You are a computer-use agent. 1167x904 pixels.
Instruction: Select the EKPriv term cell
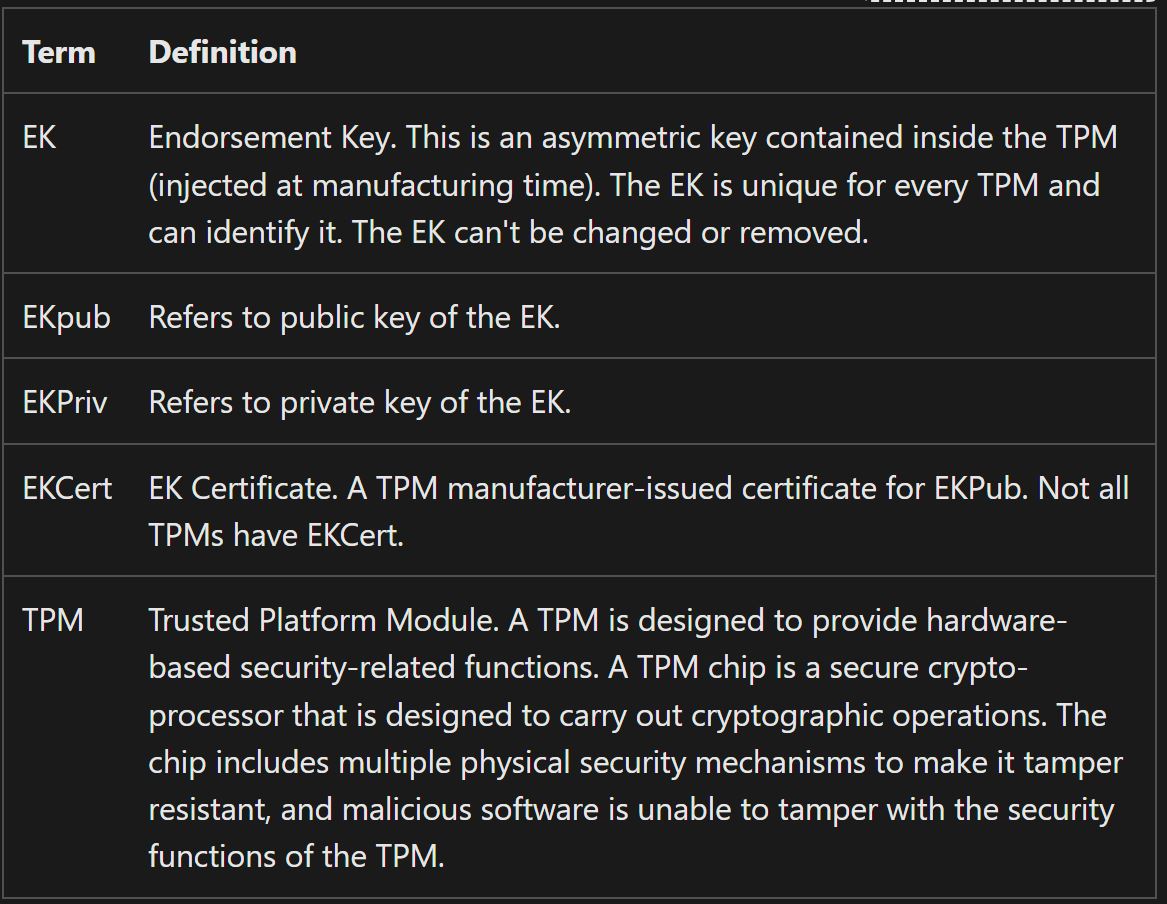click(x=65, y=402)
